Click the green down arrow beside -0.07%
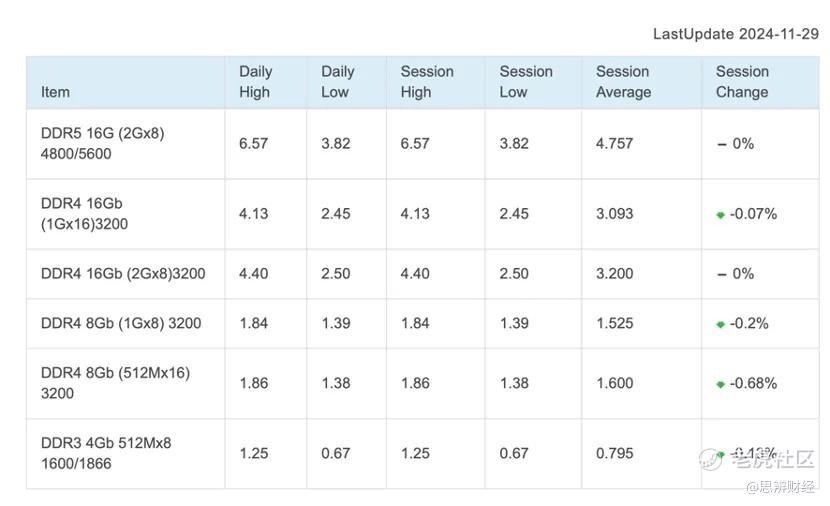This screenshot has height=506, width=830. 720,215
